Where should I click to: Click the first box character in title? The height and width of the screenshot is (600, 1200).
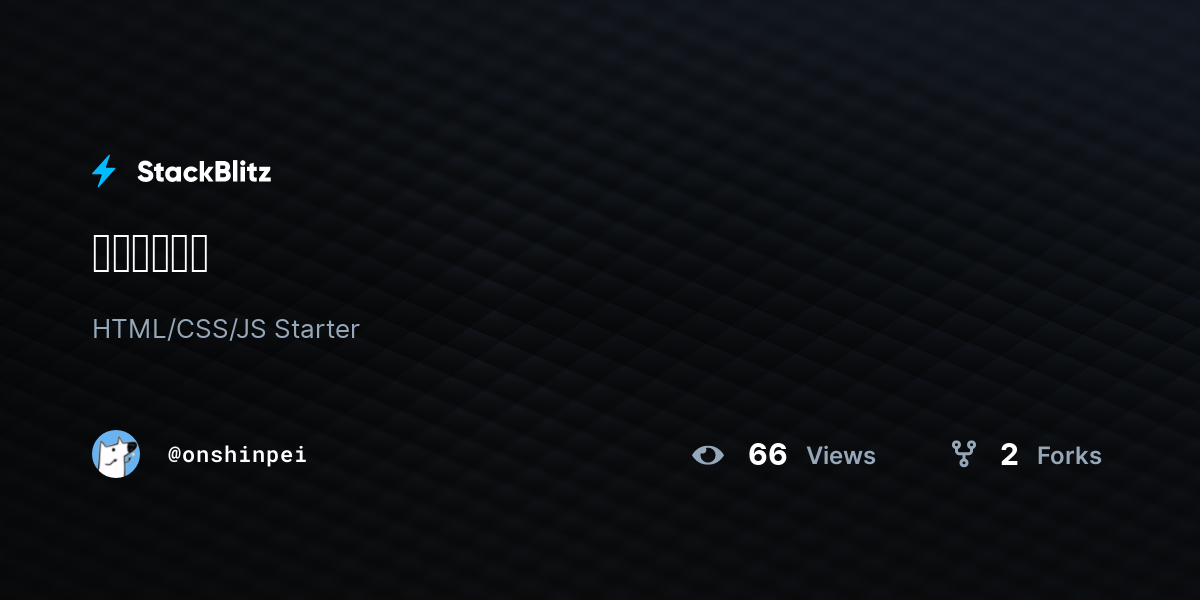pos(100,253)
